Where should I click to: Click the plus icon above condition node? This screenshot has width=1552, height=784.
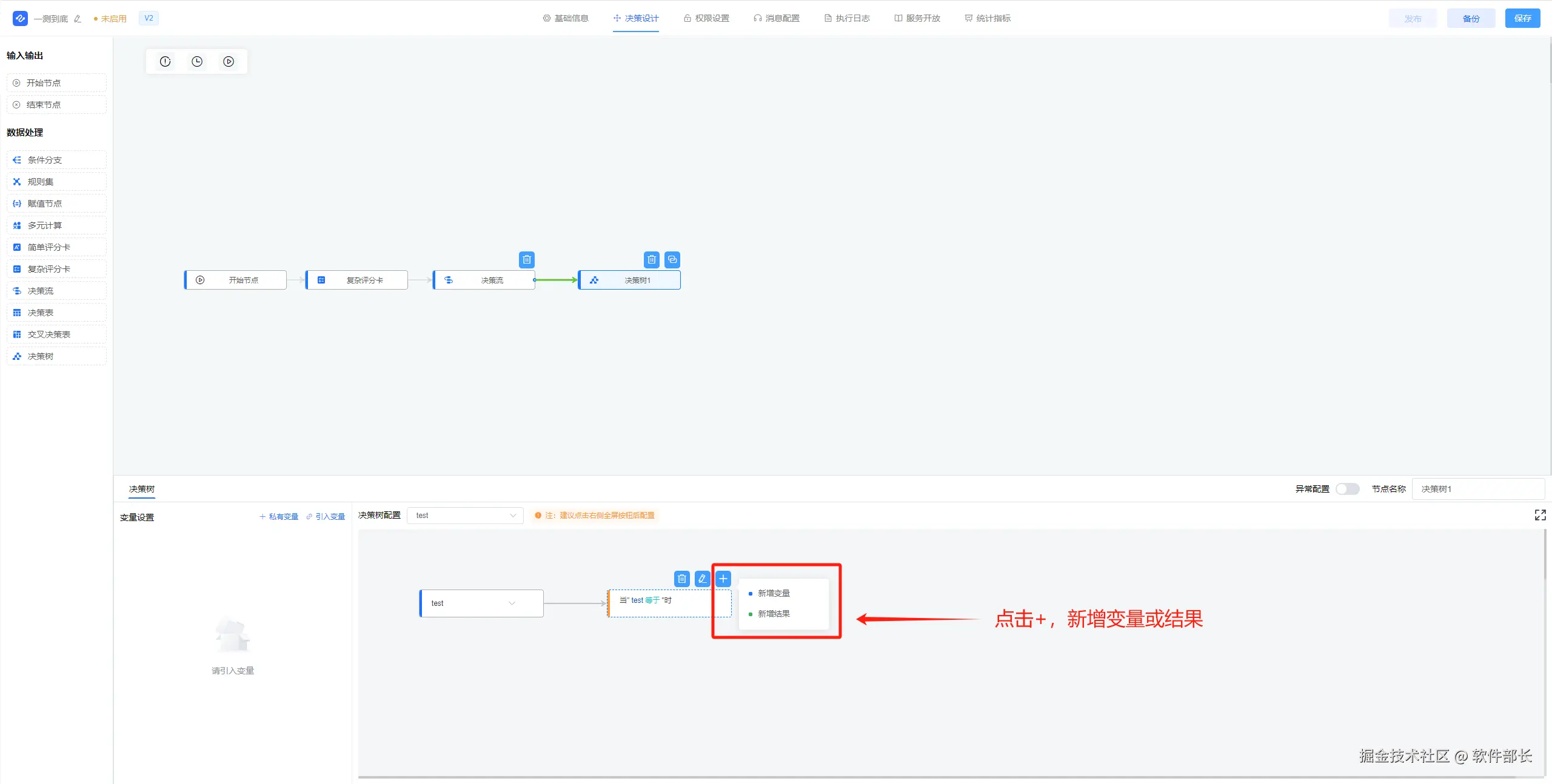pyautogui.click(x=723, y=579)
